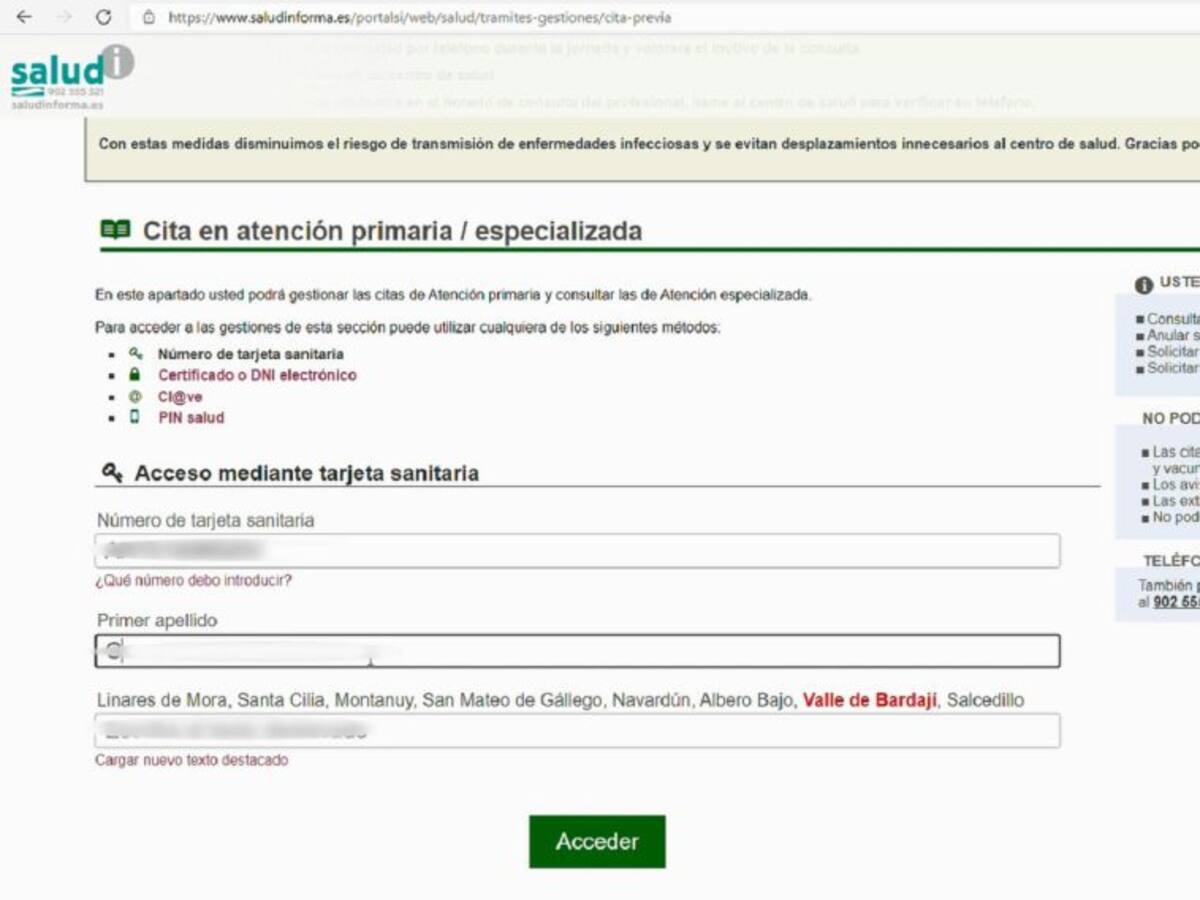Open '¿Qué número debo introducir?' help link

click(x=193, y=580)
